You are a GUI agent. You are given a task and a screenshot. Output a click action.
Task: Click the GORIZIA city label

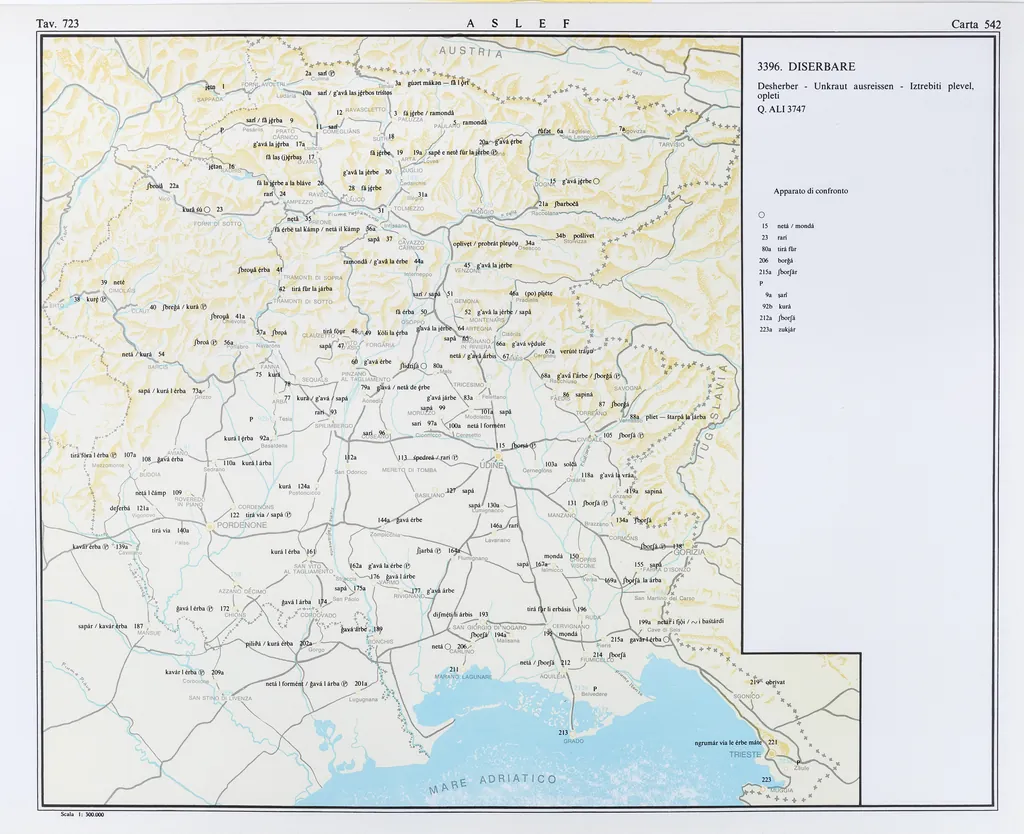tap(688, 552)
